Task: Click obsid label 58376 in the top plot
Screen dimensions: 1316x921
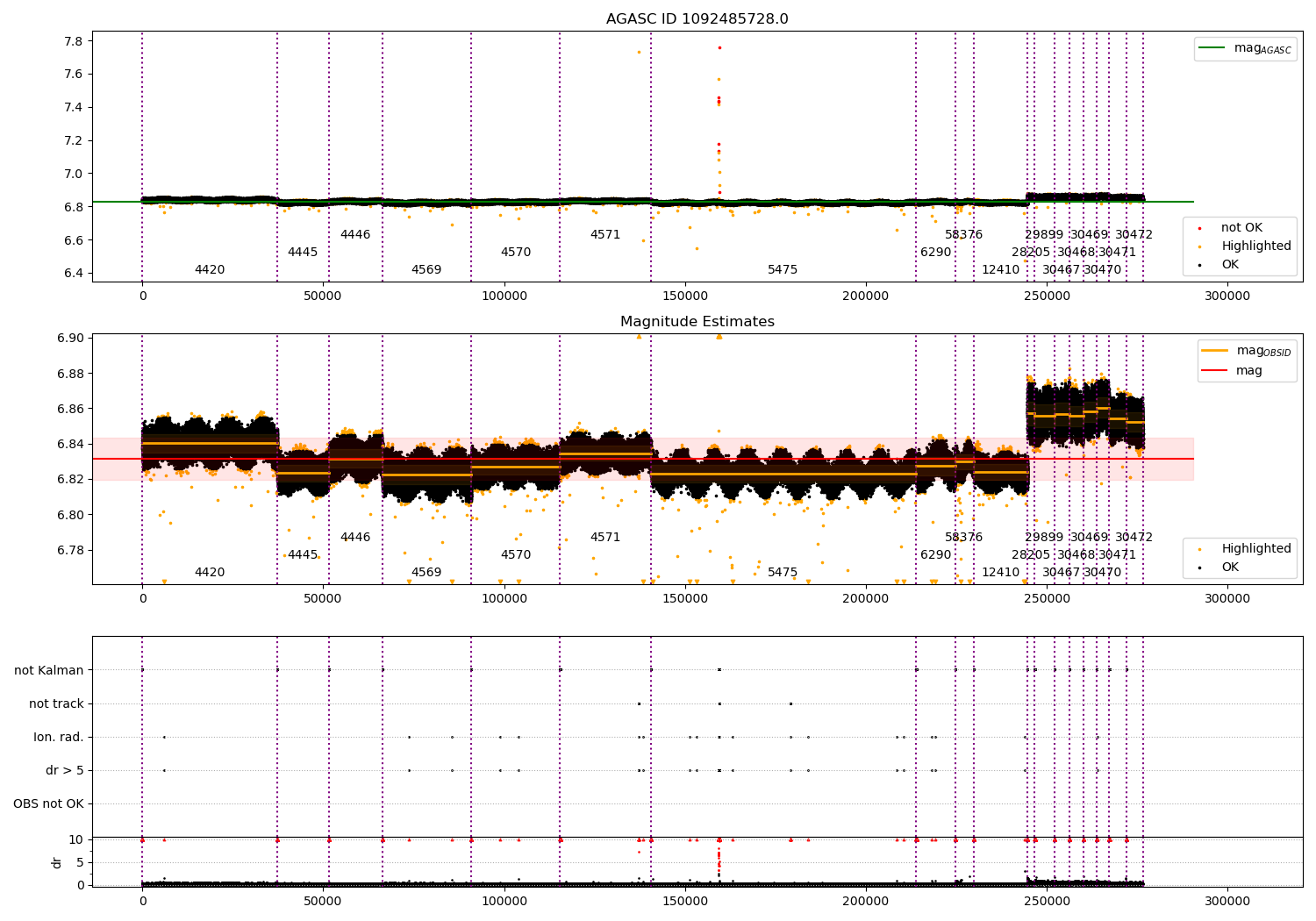Action: (963, 235)
